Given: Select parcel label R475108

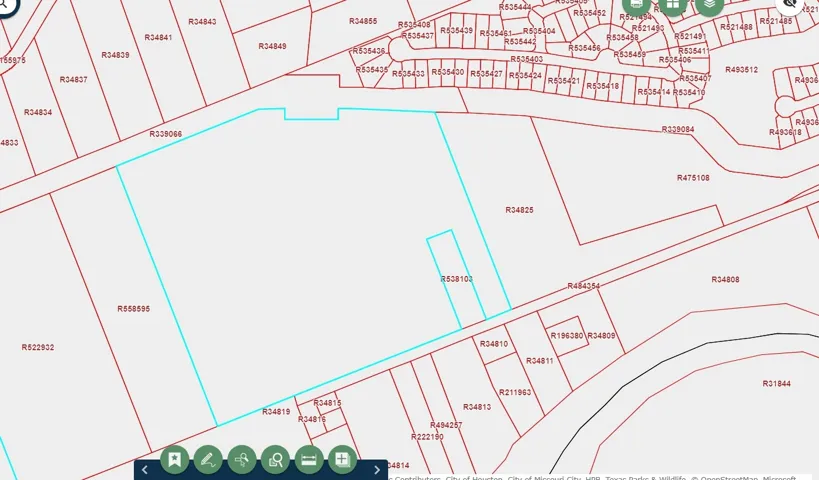Looking at the screenshot, I should click(x=693, y=178).
